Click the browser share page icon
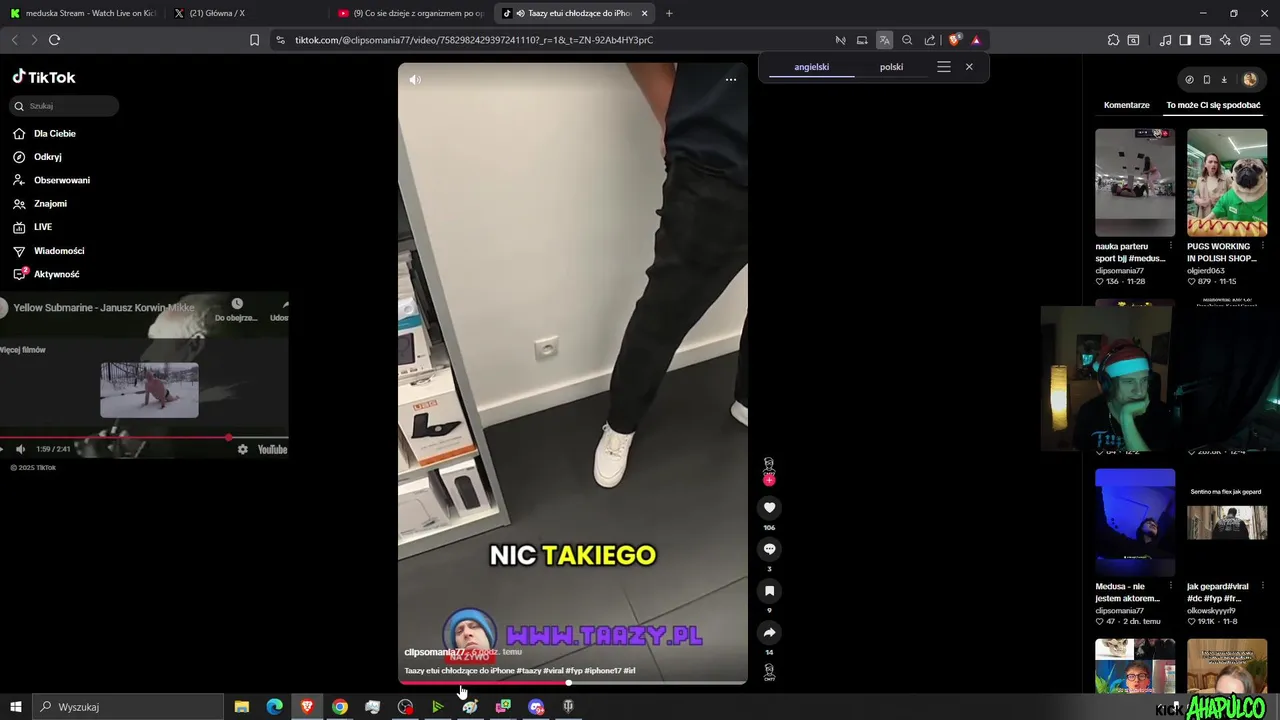This screenshot has width=1280, height=720. tap(930, 40)
